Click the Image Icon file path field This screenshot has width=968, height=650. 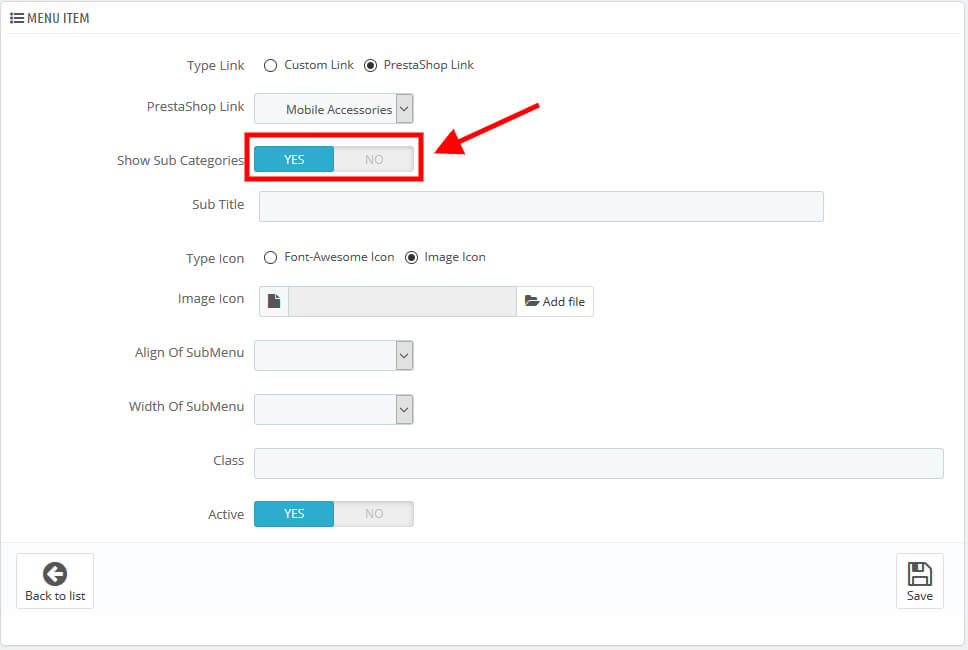click(x=402, y=301)
